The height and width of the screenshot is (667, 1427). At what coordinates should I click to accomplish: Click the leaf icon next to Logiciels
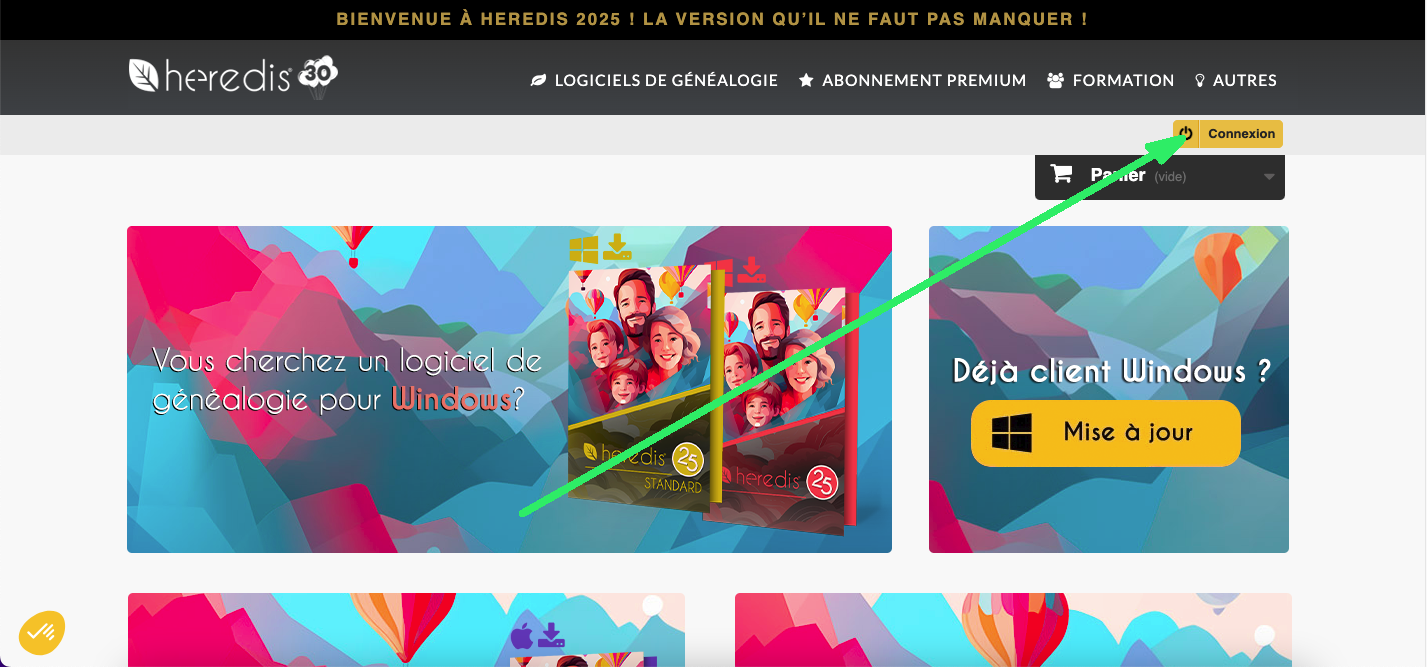[538, 81]
